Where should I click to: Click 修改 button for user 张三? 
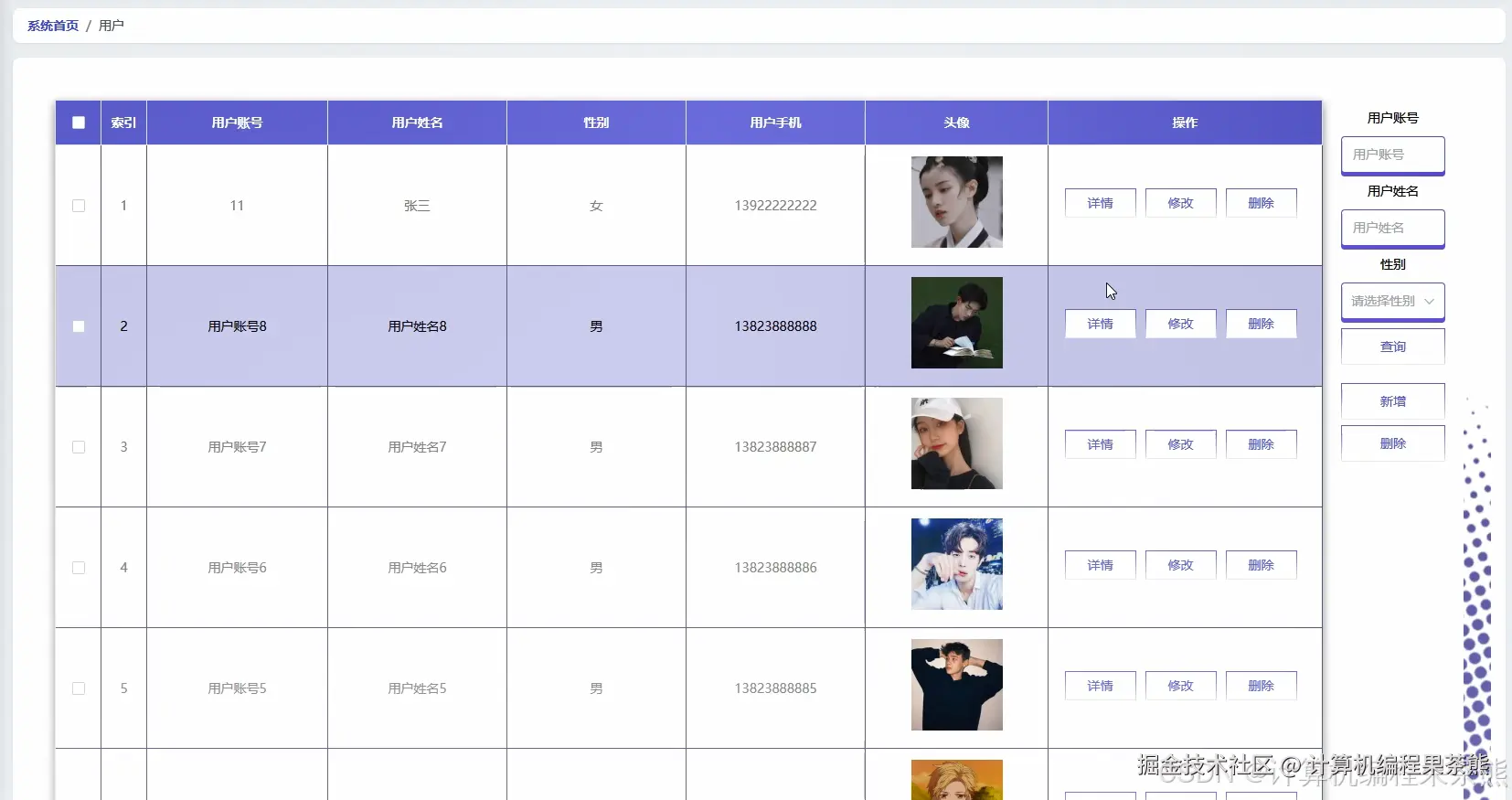1181,203
